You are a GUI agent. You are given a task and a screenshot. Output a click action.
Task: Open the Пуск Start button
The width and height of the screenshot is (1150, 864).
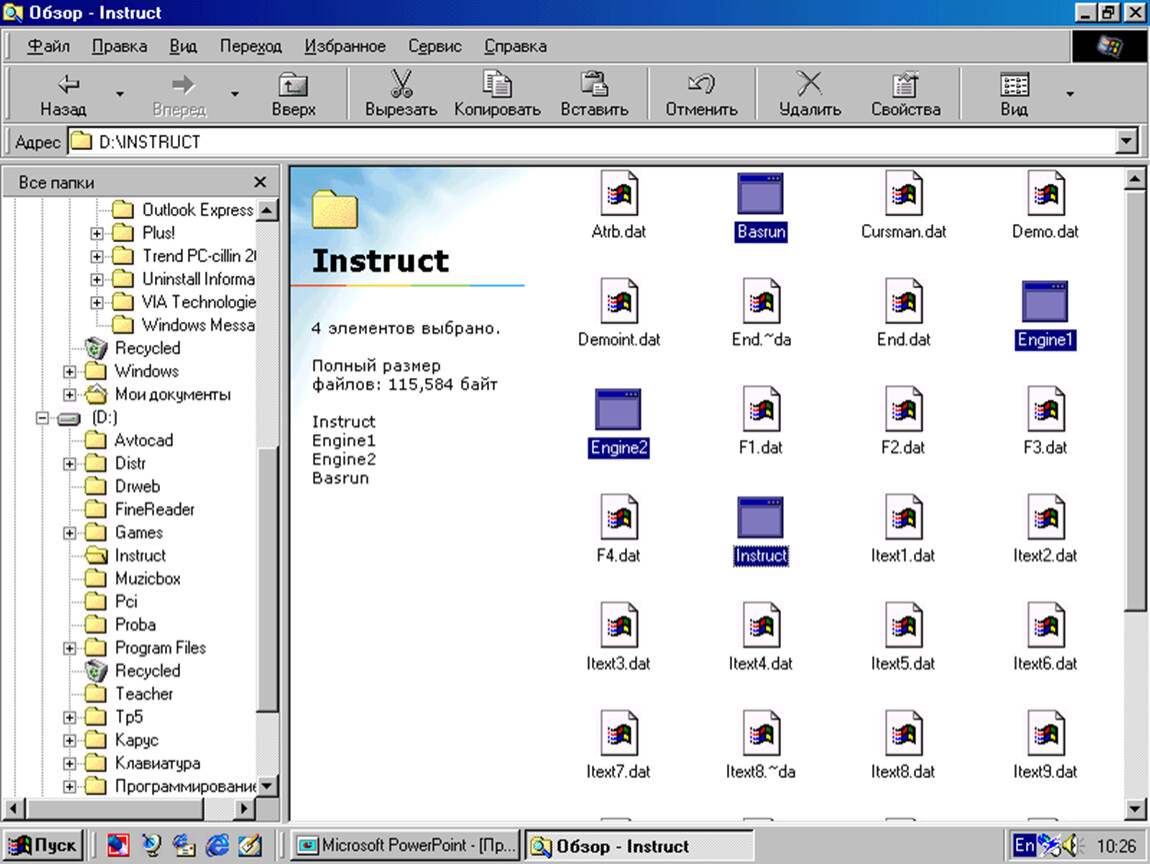pyautogui.click(x=44, y=846)
